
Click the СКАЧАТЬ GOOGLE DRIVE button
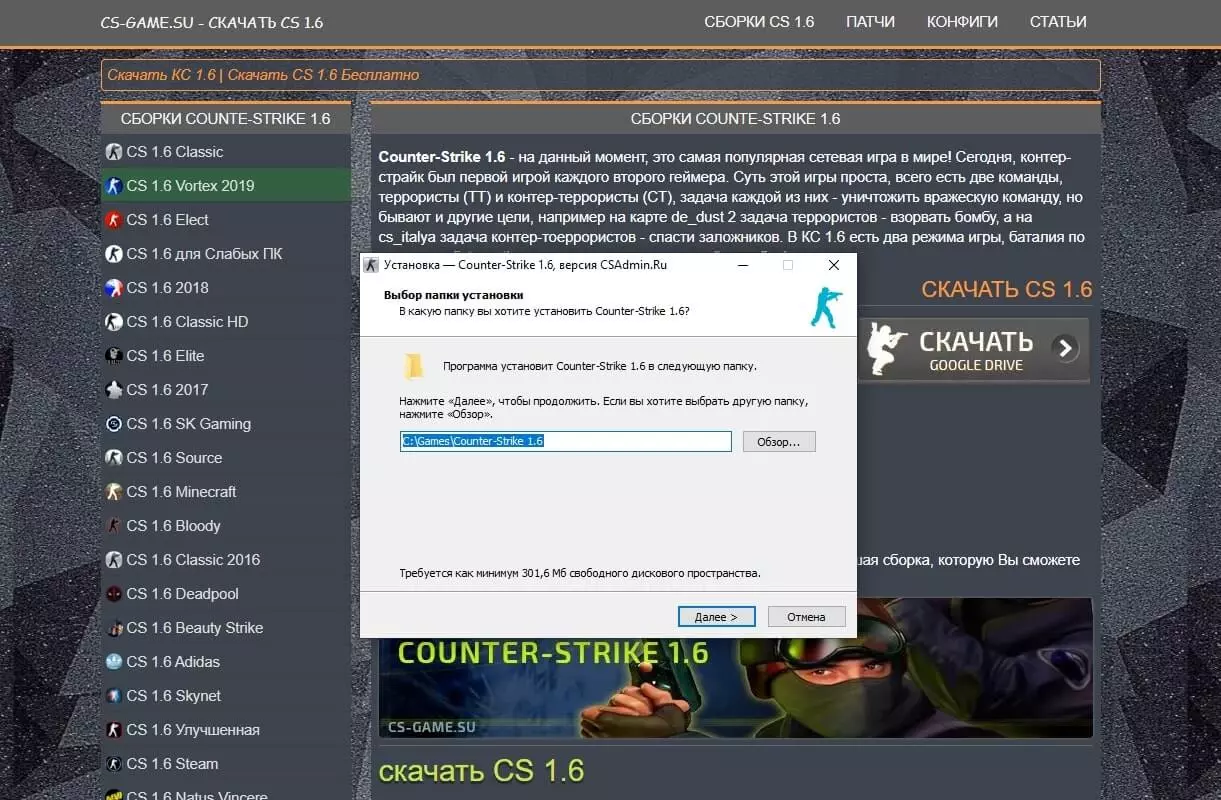coord(974,350)
